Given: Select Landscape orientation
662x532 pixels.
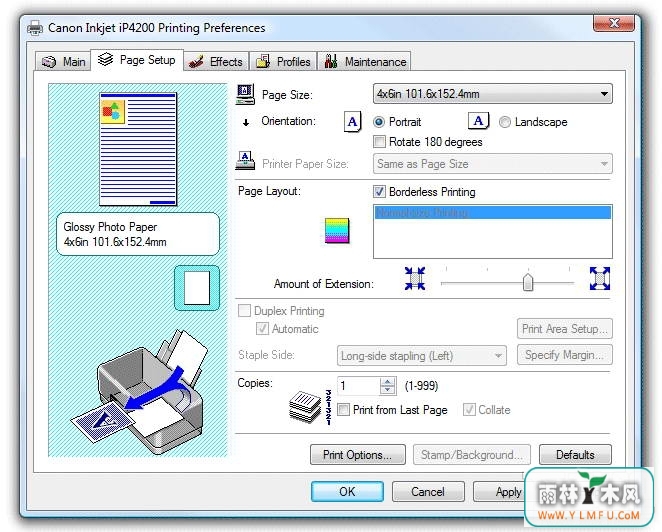Looking at the screenshot, I should click(533, 122).
